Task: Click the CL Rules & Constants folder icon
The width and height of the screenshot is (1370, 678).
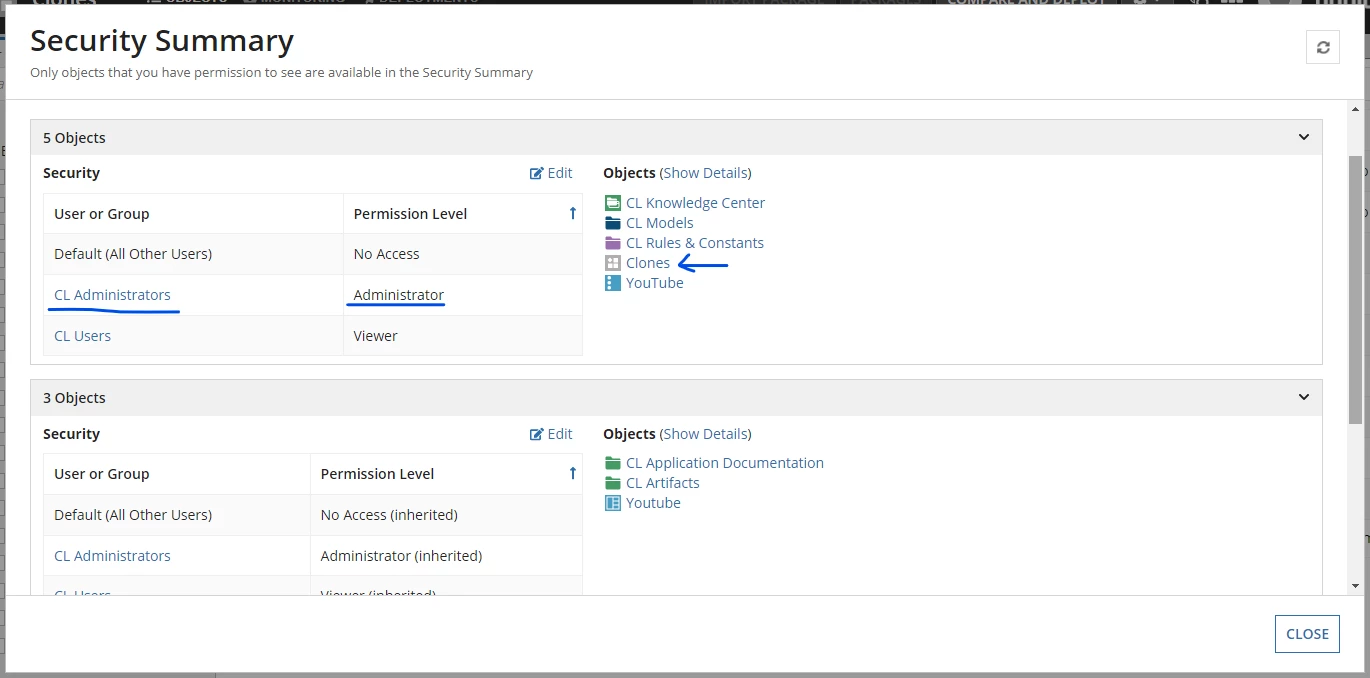Action: (613, 243)
